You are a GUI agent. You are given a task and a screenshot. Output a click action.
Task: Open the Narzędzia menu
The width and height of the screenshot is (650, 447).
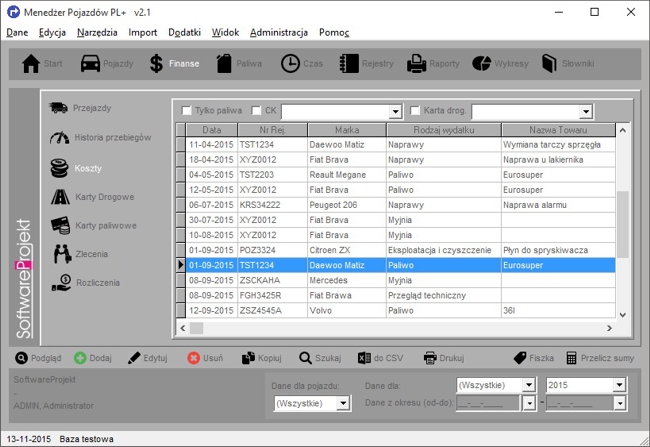pyautogui.click(x=97, y=32)
